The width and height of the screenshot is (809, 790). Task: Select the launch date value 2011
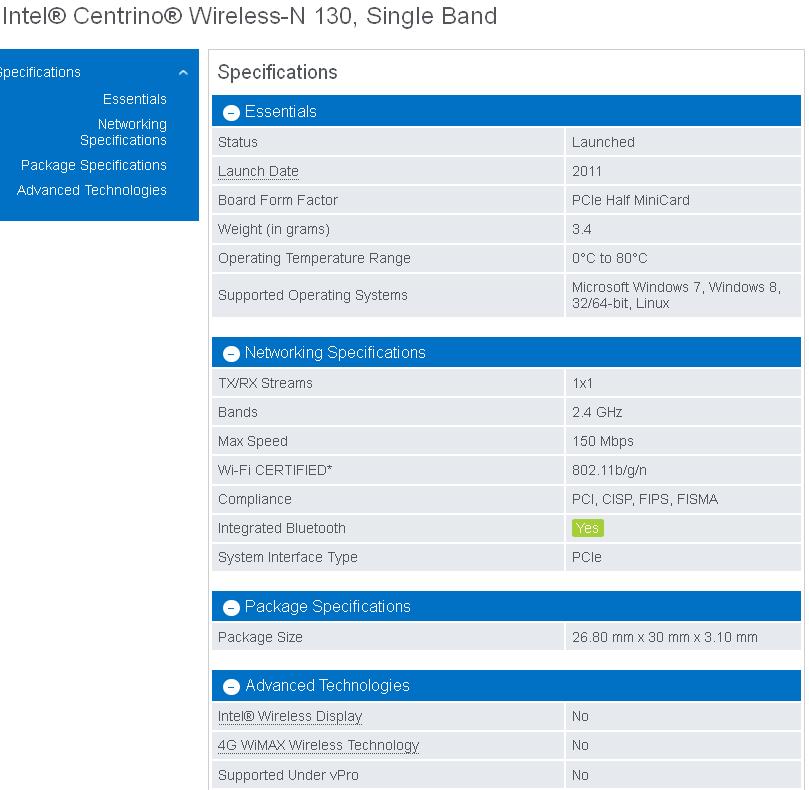tap(587, 171)
